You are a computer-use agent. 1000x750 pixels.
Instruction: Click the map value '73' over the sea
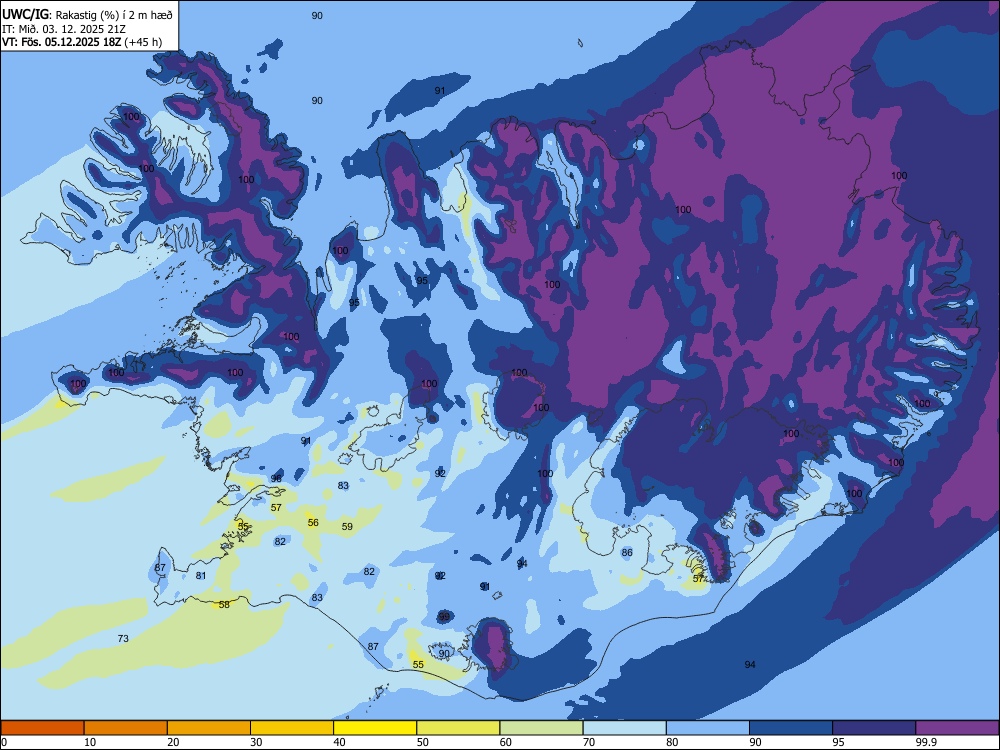(123, 638)
